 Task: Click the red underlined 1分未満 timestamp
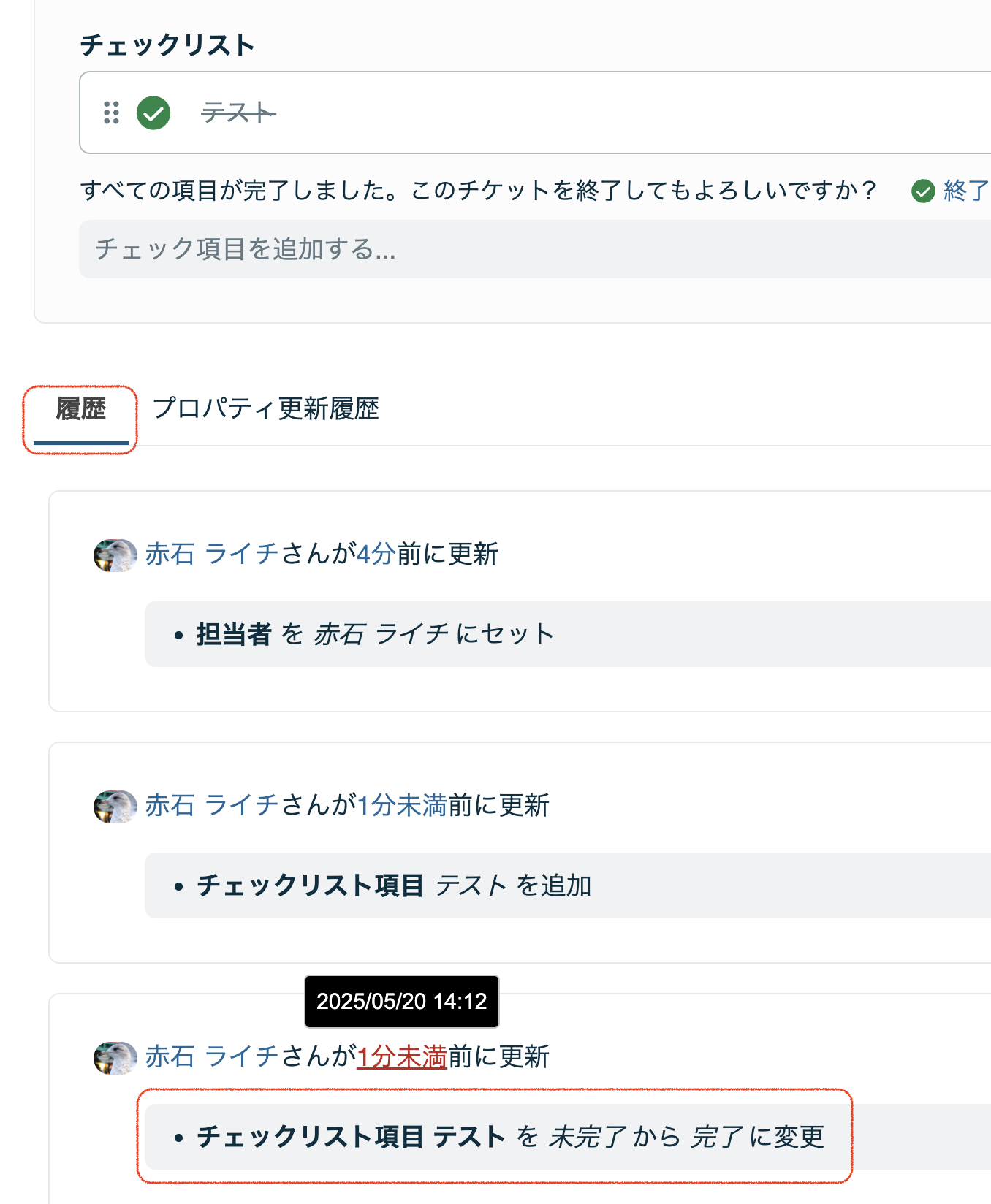pos(401,1056)
